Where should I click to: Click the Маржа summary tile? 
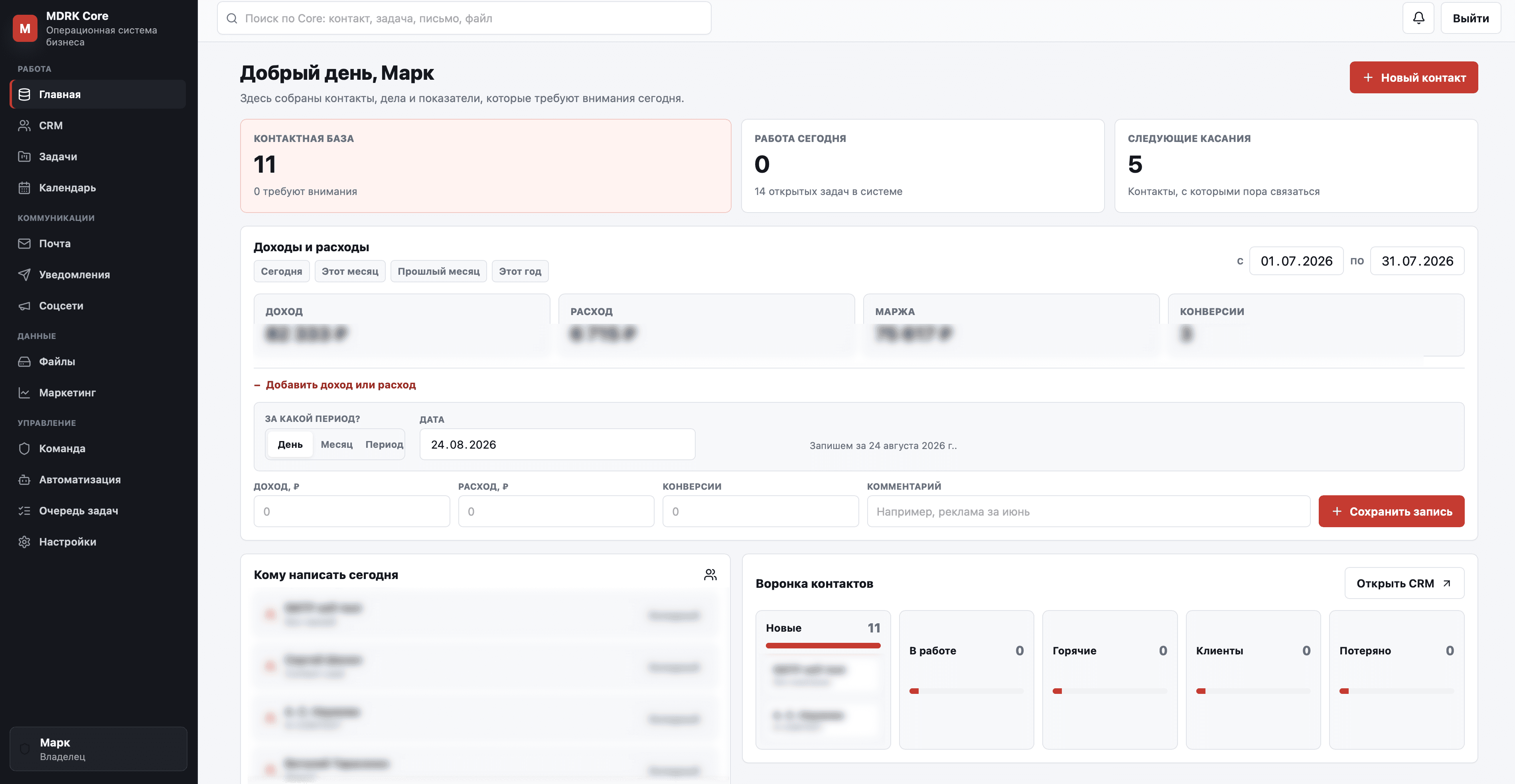click(x=1011, y=325)
